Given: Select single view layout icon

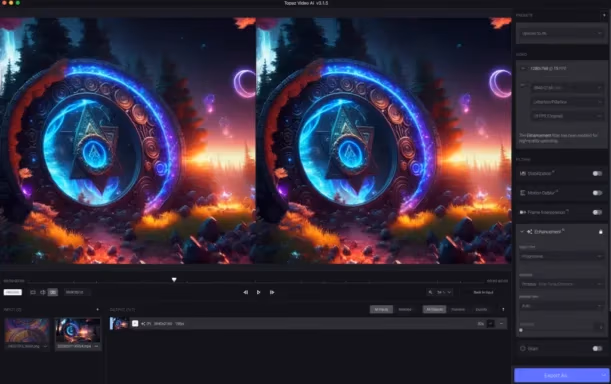Looking at the screenshot, I should pos(33,292).
